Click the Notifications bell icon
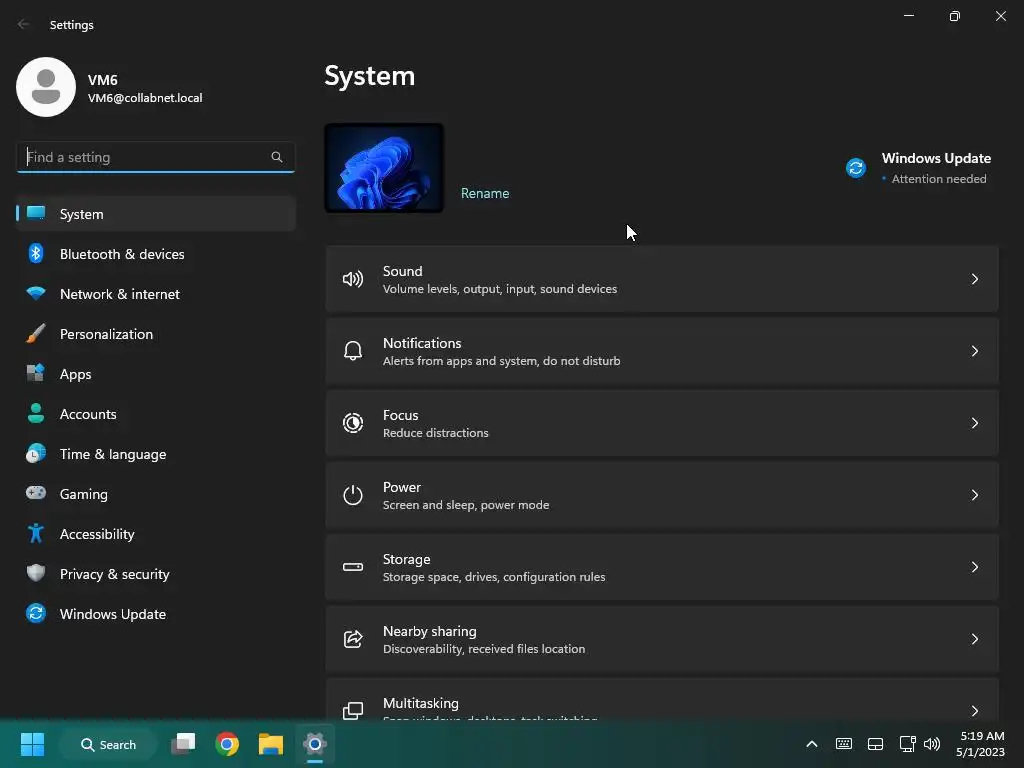 pyautogui.click(x=353, y=351)
